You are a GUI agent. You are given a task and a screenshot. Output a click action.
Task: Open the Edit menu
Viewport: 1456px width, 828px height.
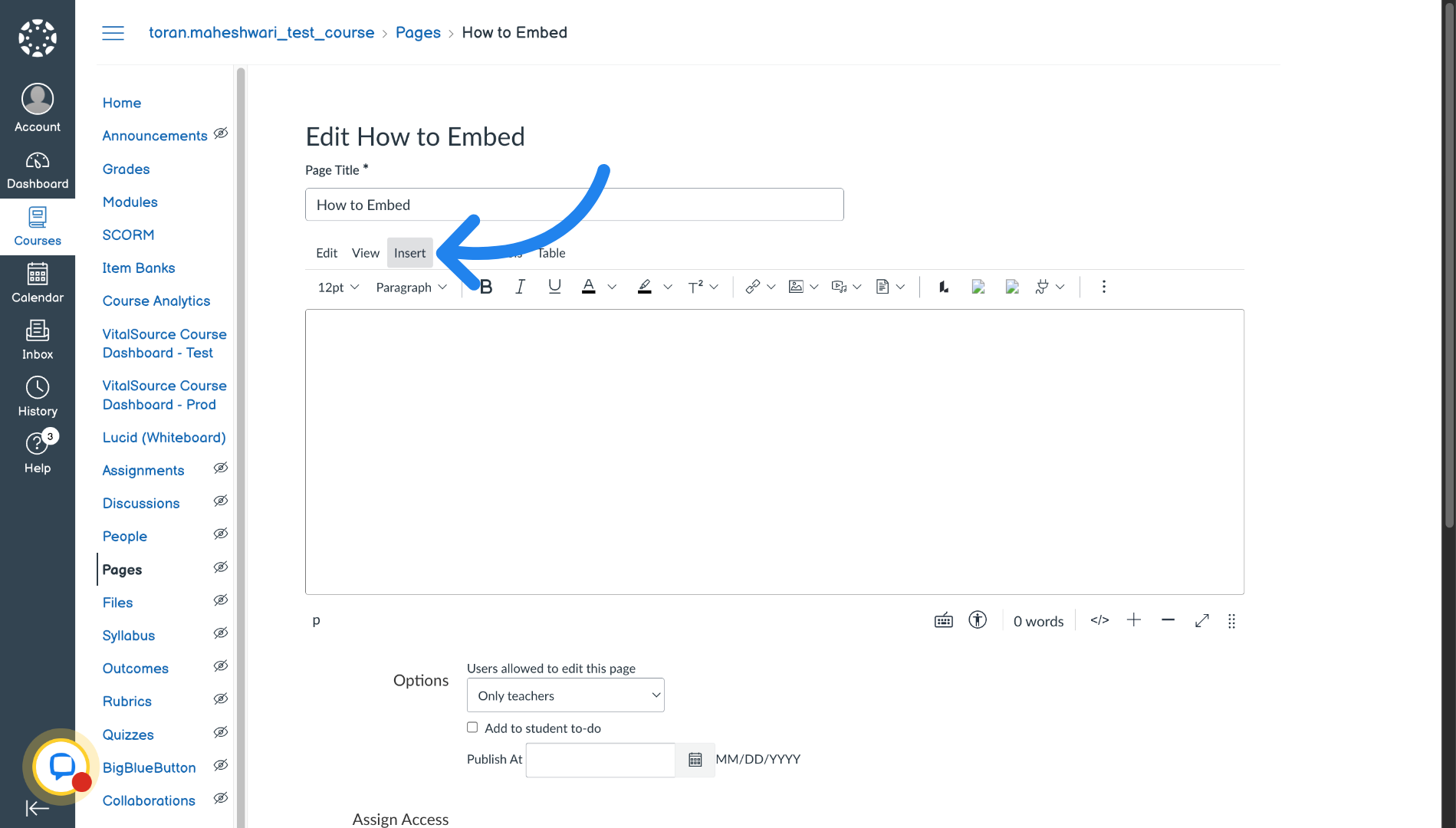[x=327, y=253]
